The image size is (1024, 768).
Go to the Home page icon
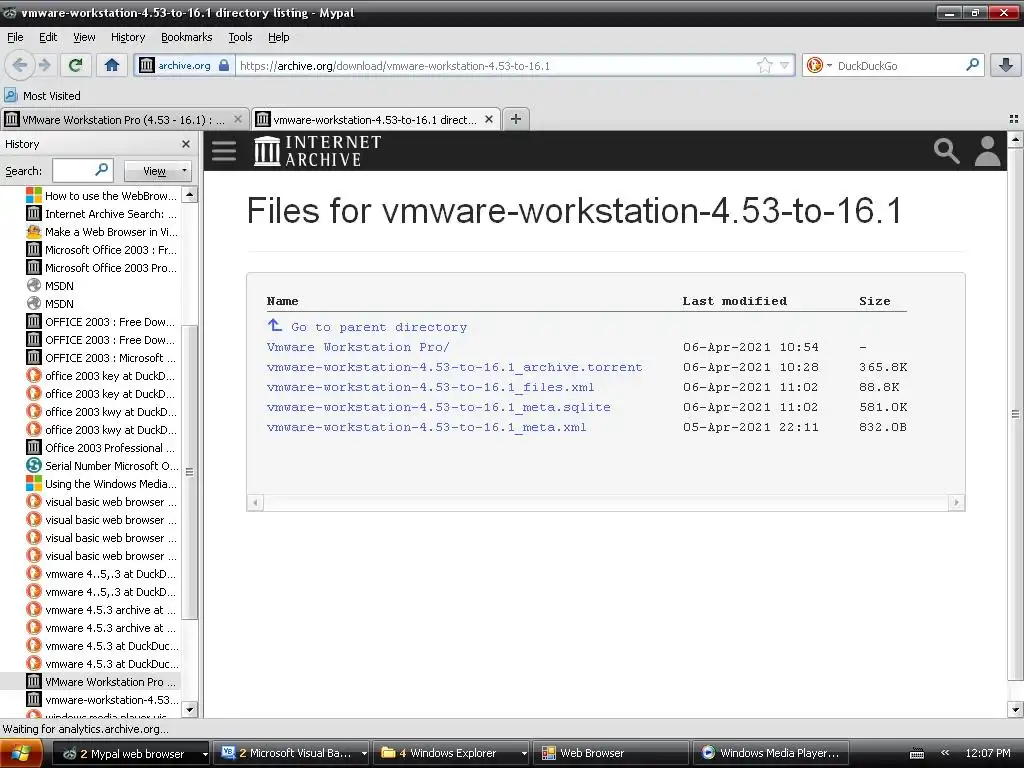(x=112, y=65)
